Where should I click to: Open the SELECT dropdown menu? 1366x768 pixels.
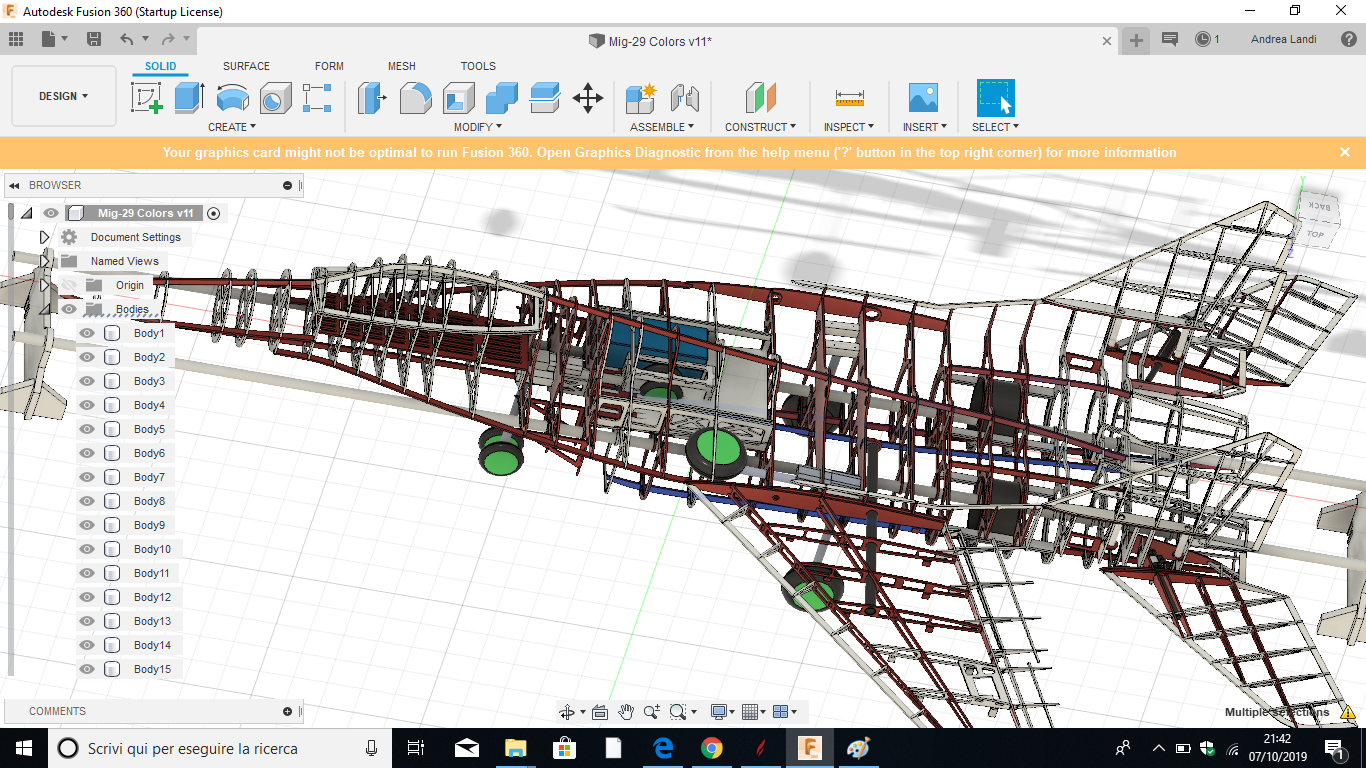coord(995,127)
